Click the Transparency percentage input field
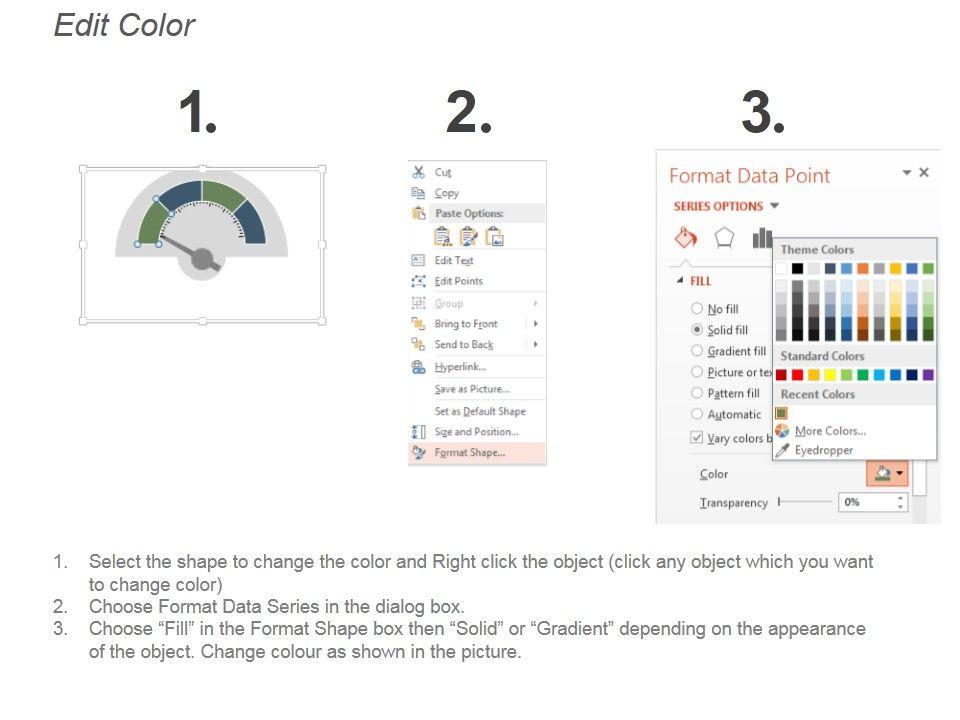 click(865, 502)
